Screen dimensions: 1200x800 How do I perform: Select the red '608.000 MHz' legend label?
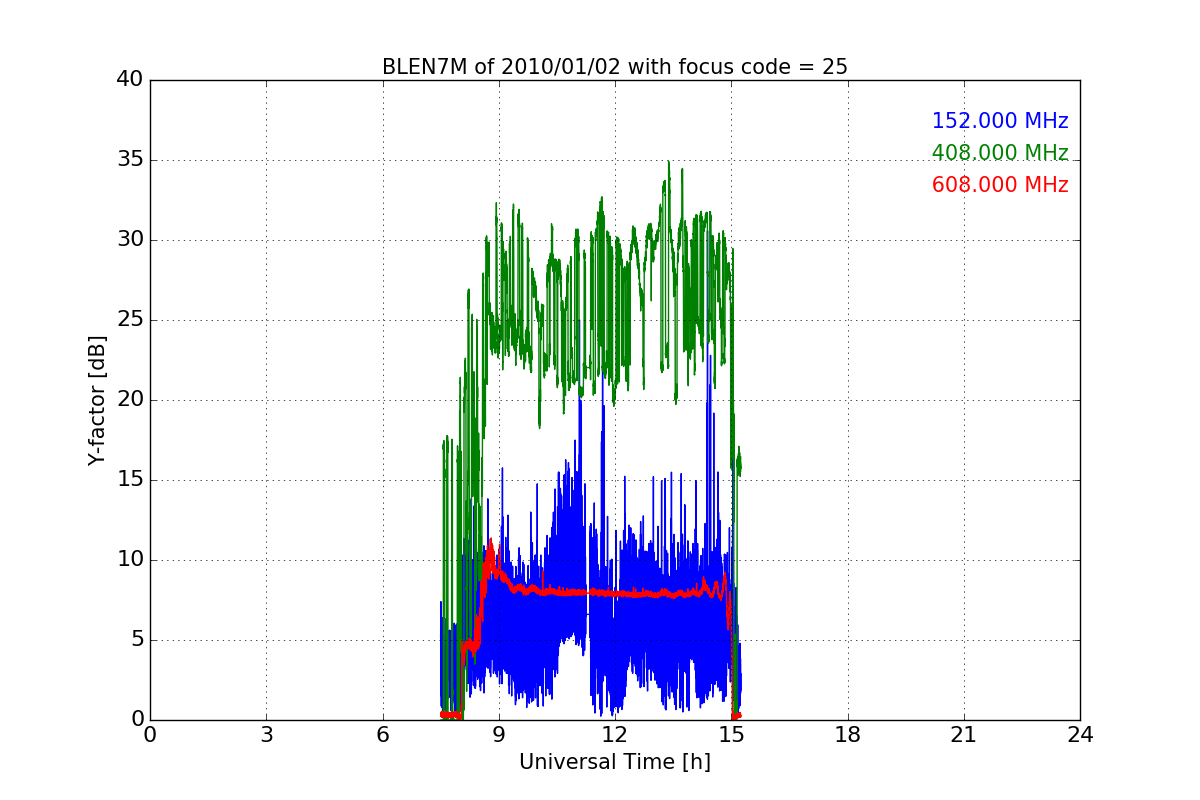point(1000,185)
